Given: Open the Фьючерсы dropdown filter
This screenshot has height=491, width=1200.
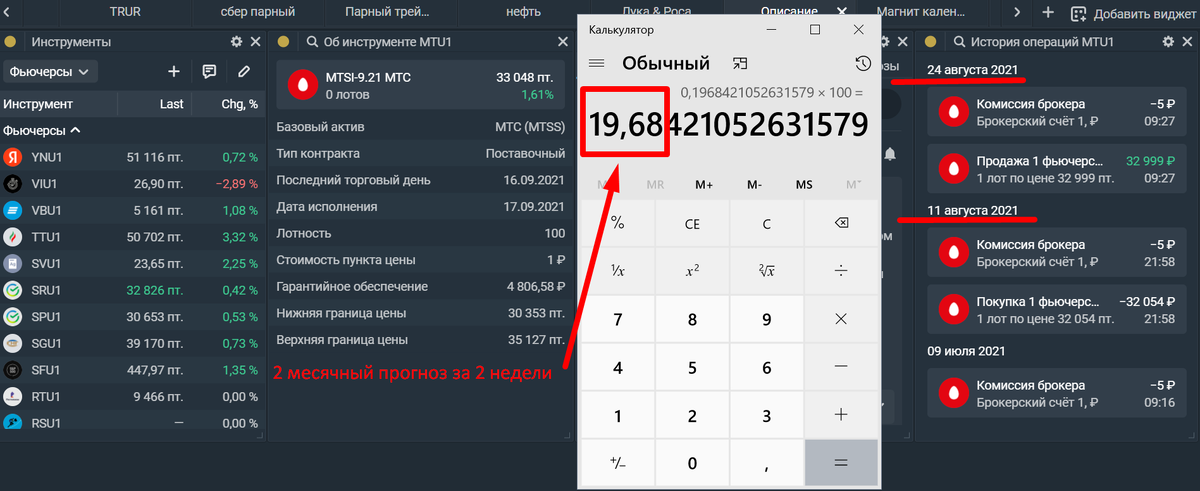Looking at the screenshot, I should [50, 72].
